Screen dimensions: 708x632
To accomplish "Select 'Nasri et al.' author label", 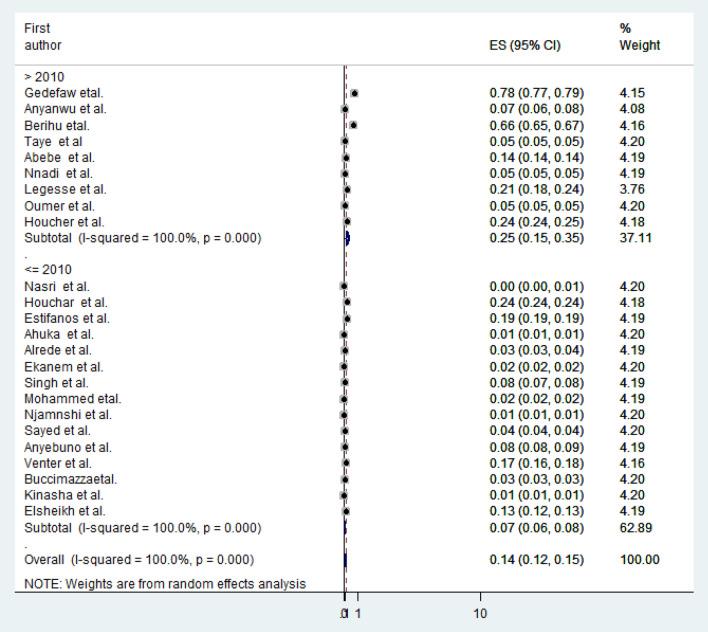I will (57, 287).
